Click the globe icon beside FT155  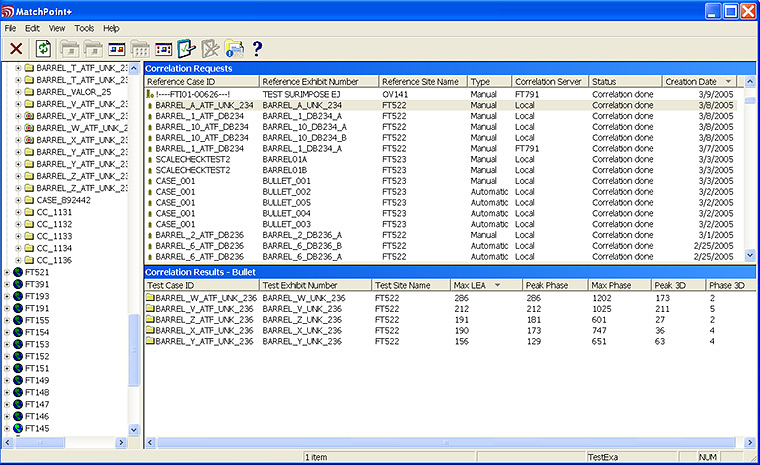click(18, 320)
